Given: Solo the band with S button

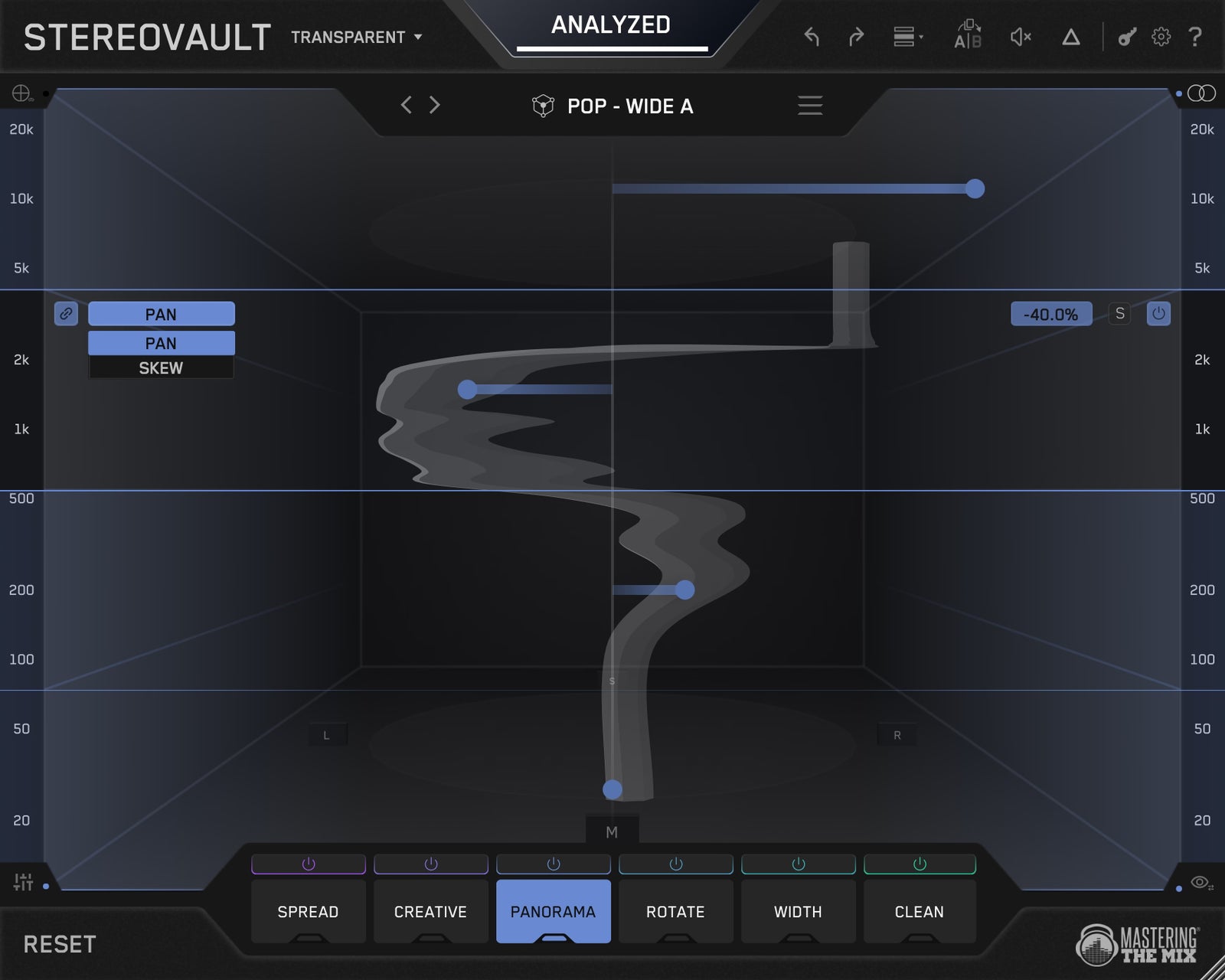Looking at the screenshot, I should (1120, 314).
